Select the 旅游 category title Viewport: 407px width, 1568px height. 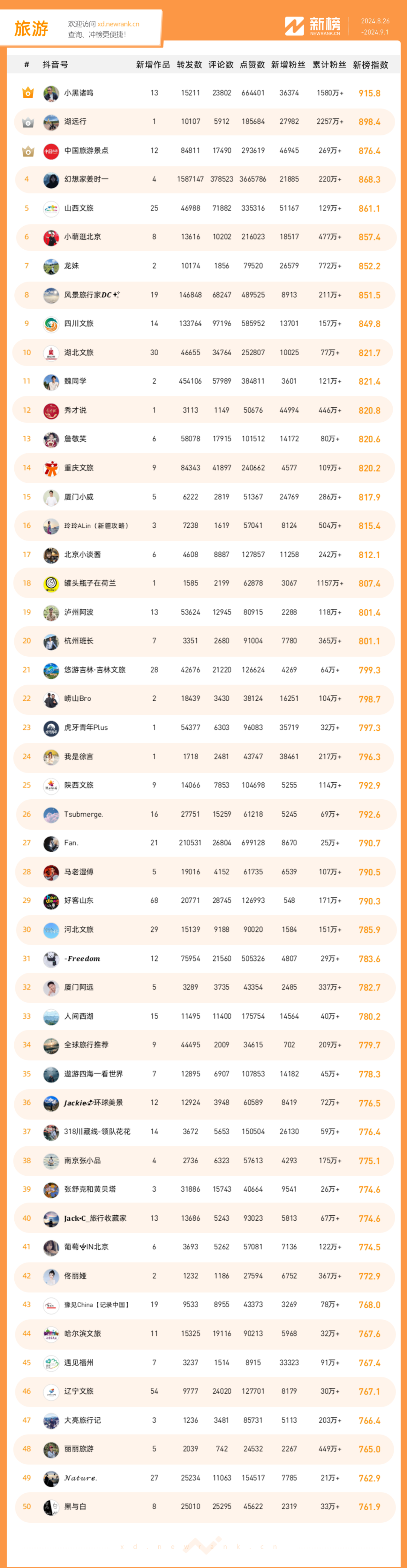[31, 29]
